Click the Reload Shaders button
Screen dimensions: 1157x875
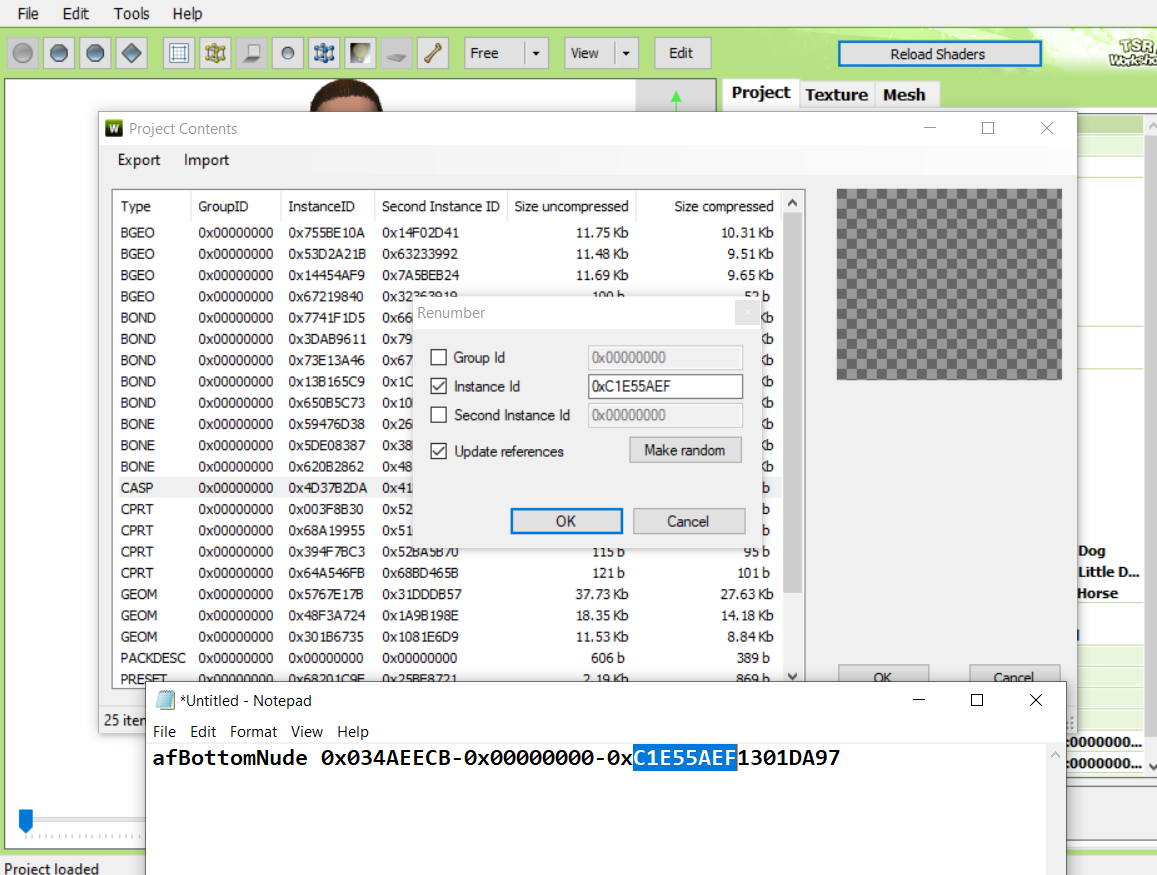939,53
